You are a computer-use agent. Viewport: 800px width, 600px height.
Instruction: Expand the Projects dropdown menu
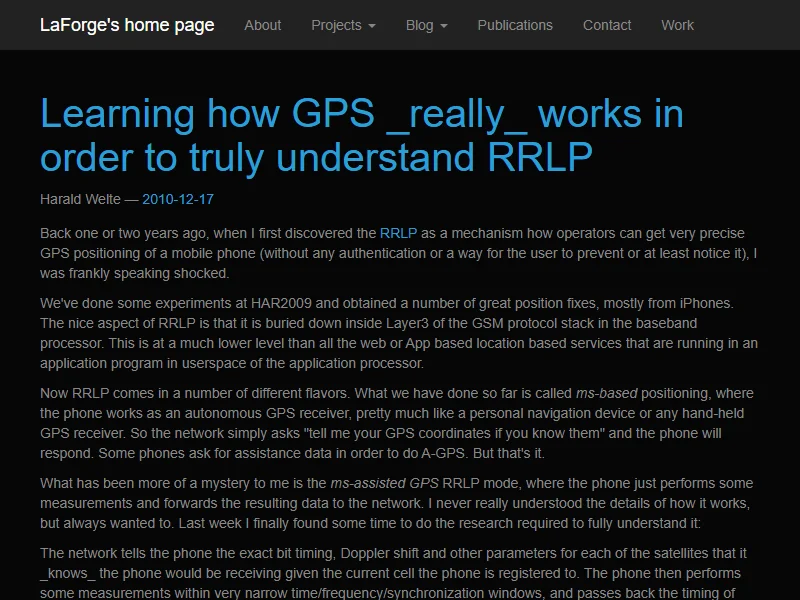[x=343, y=25]
